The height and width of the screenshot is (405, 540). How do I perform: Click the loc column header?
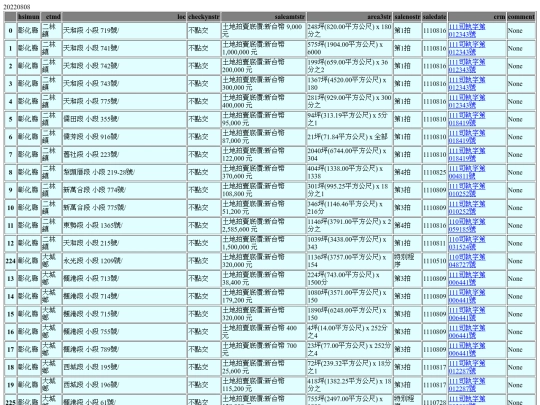pos(124,17)
